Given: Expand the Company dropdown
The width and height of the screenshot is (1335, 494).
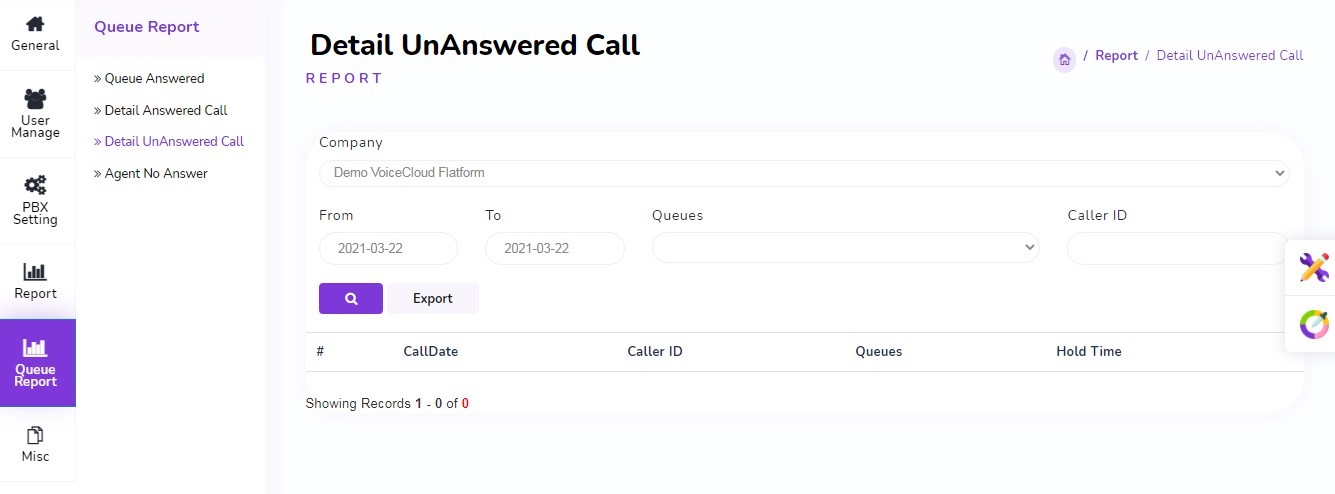Looking at the screenshot, I should [x=803, y=173].
